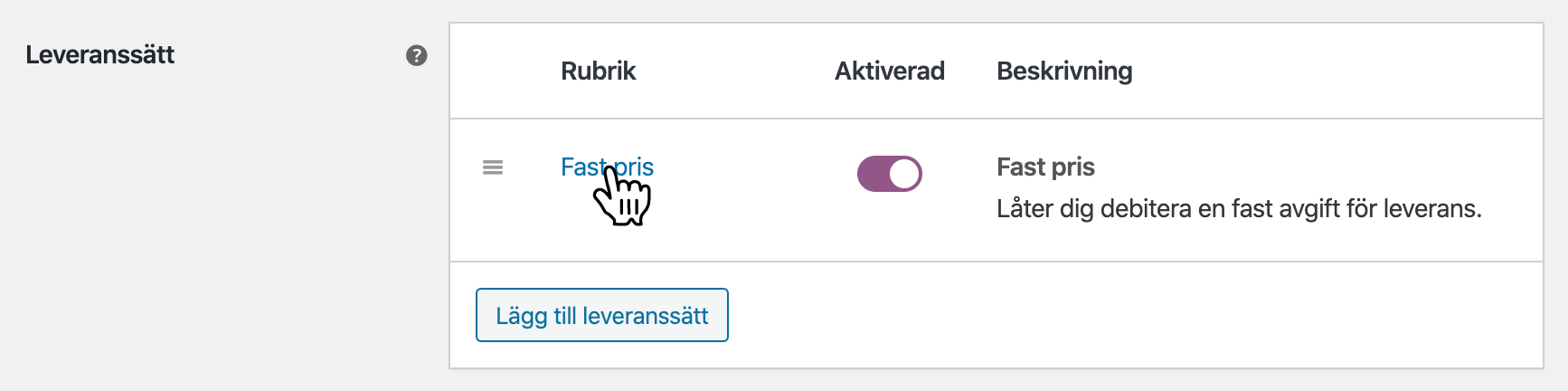Click the Rubrik column header

[598, 72]
